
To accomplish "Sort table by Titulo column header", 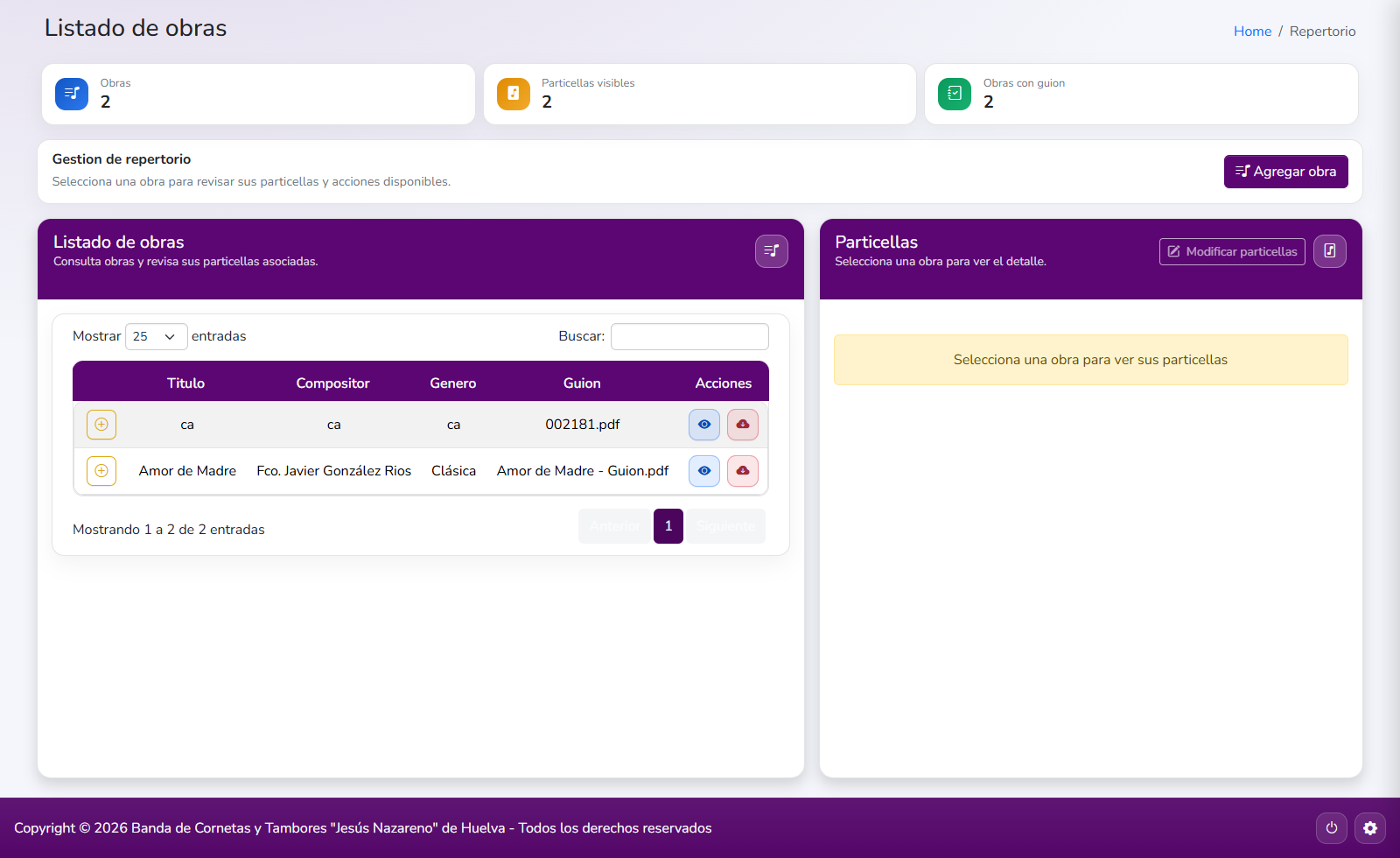I will click(185, 383).
